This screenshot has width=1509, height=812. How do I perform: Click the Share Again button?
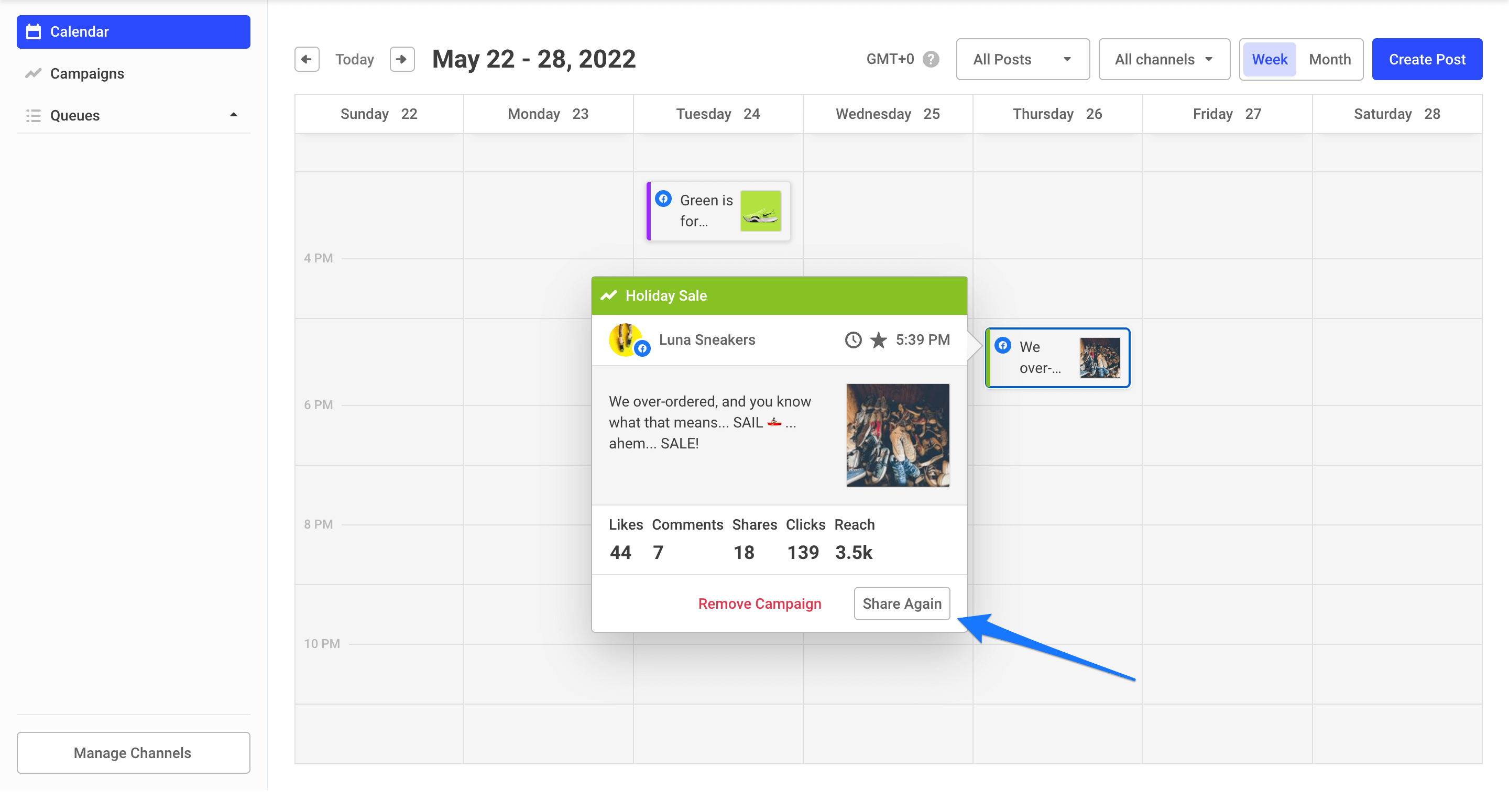coord(902,603)
